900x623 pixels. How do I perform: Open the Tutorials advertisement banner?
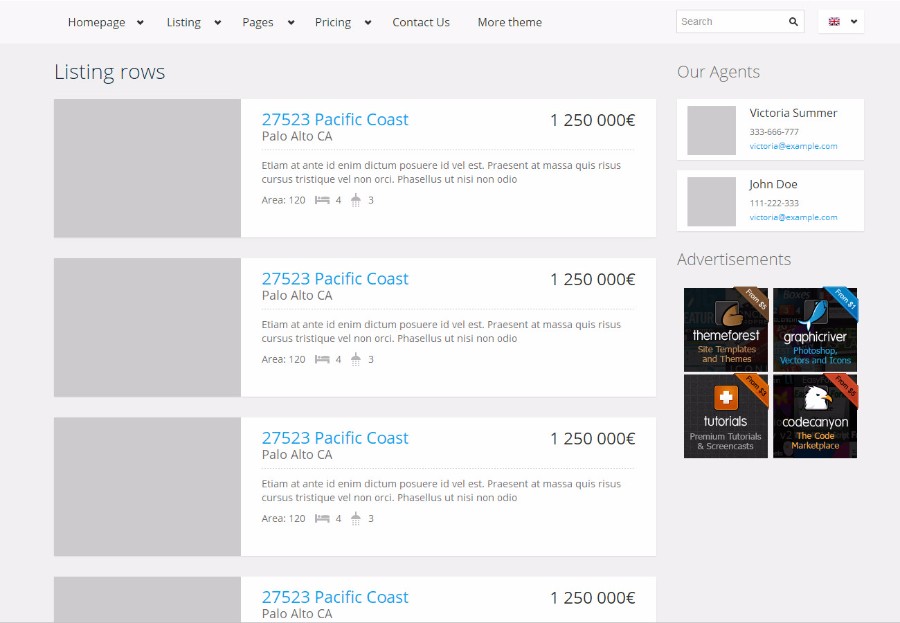[x=726, y=416]
